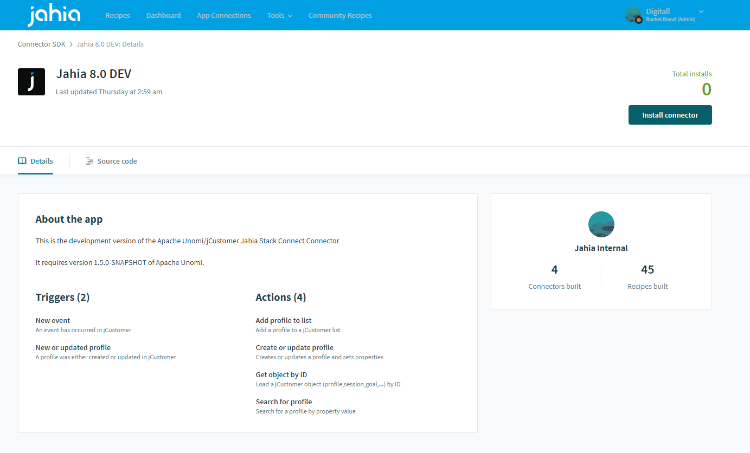Select the Details tab

tap(35, 161)
